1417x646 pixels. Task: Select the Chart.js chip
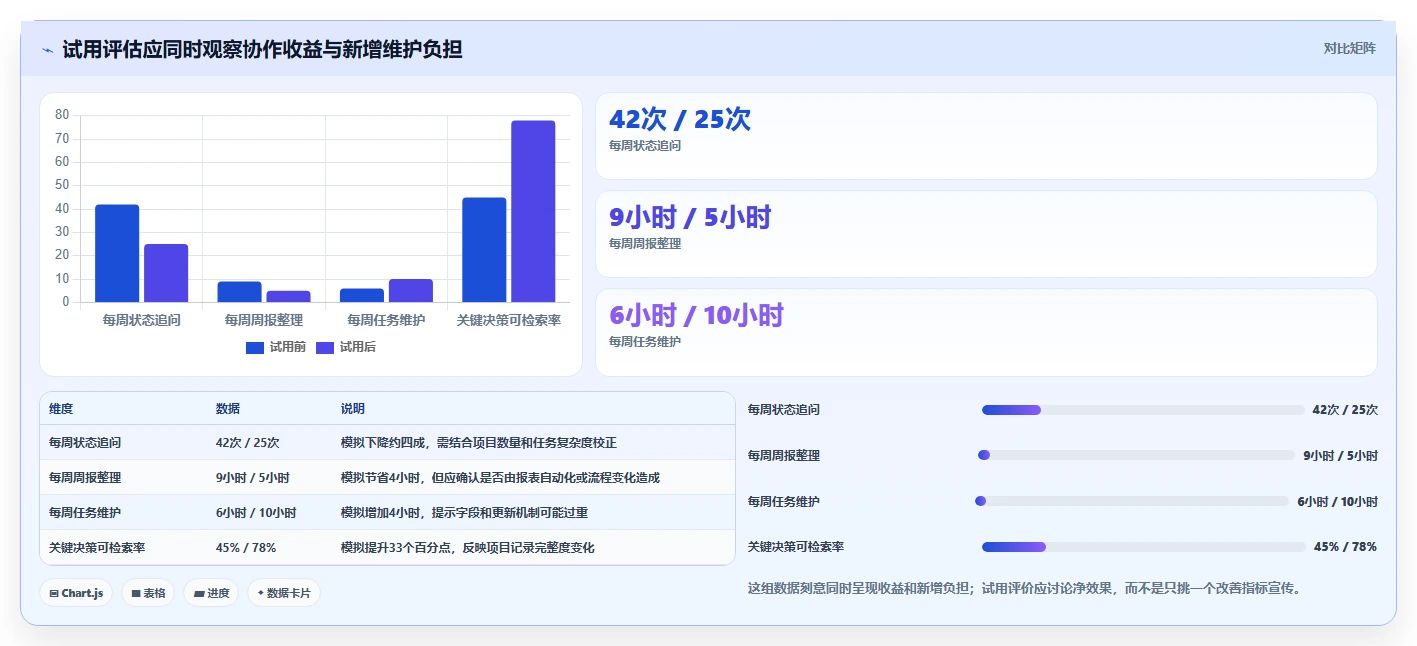[x=77, y=593]
